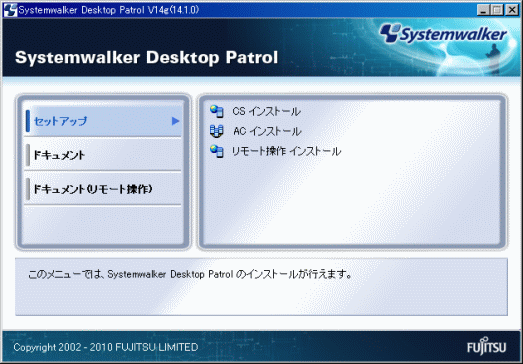Click the FUJITSU logo in footer
523x364 pixels.
click(x=486, y=346)
